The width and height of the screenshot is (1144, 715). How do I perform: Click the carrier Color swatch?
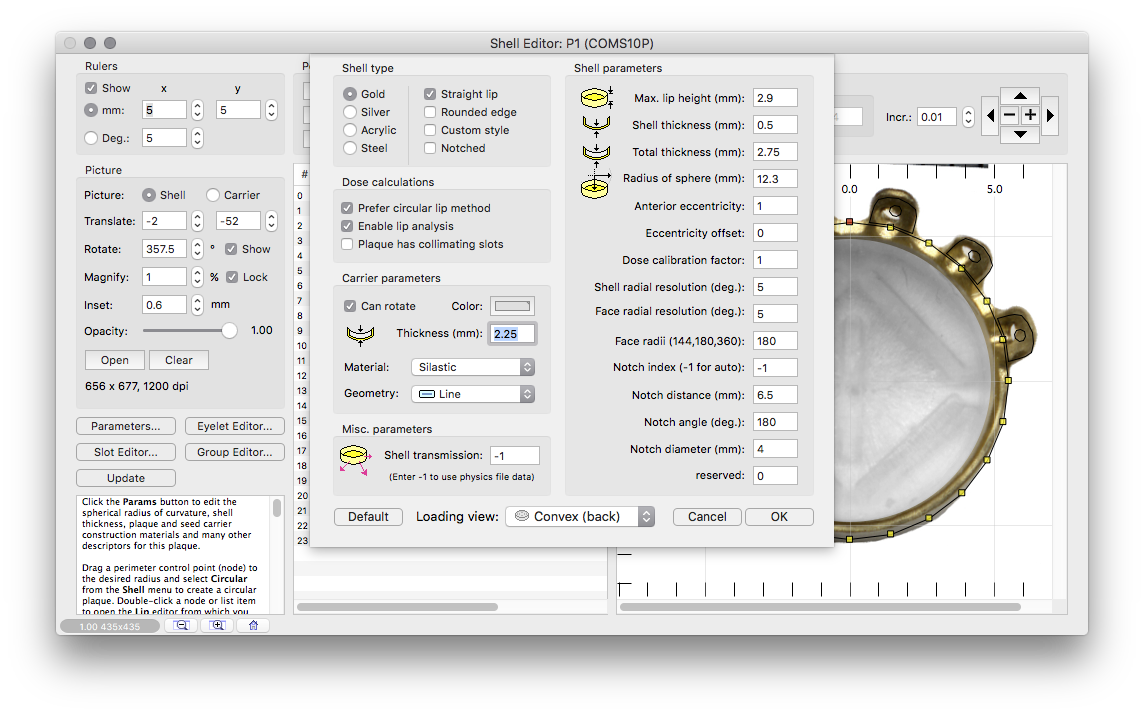(x=512, y=306)
